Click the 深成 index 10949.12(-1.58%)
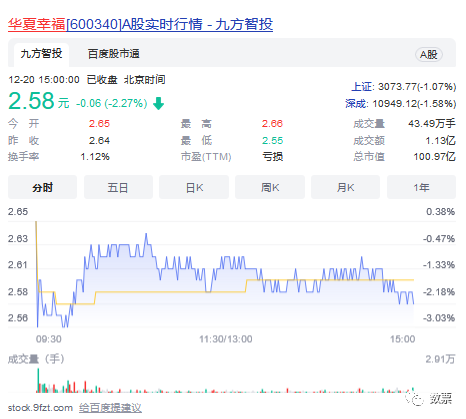 click(x=401, y=104)
